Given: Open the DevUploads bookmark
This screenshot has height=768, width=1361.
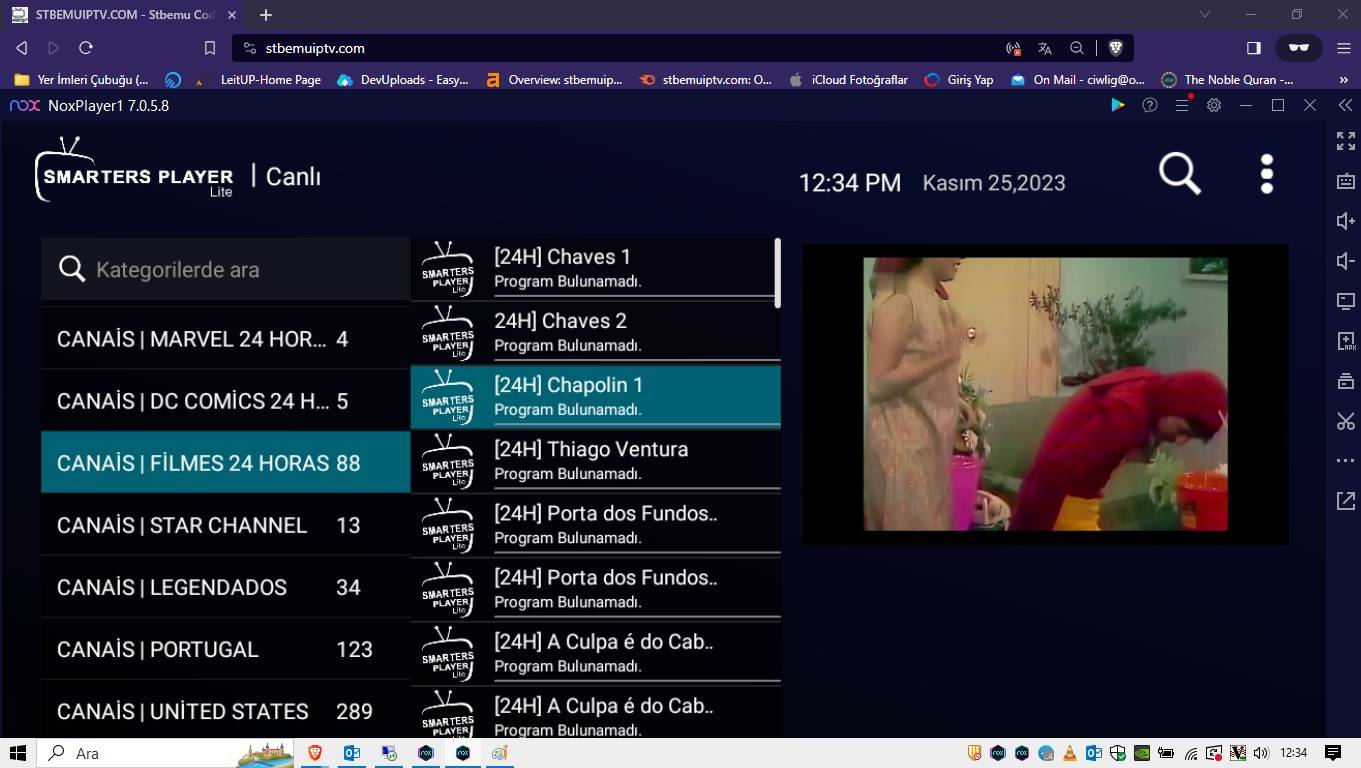Looking at the screenshot, I should [403, 80].
